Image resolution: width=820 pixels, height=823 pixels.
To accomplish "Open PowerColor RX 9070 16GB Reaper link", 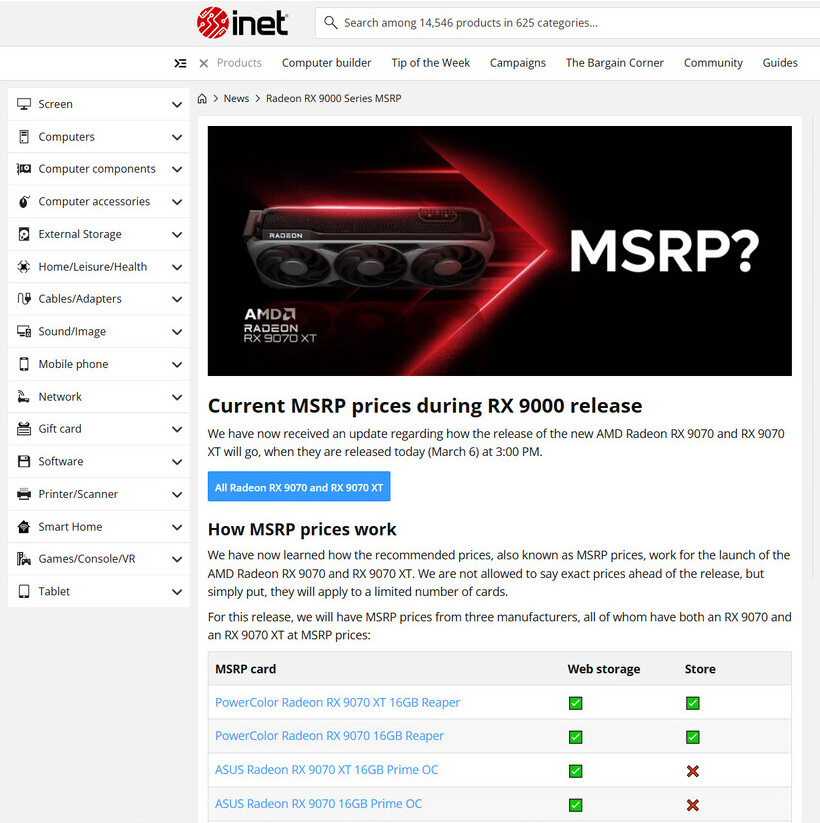I will pos(329,736).
